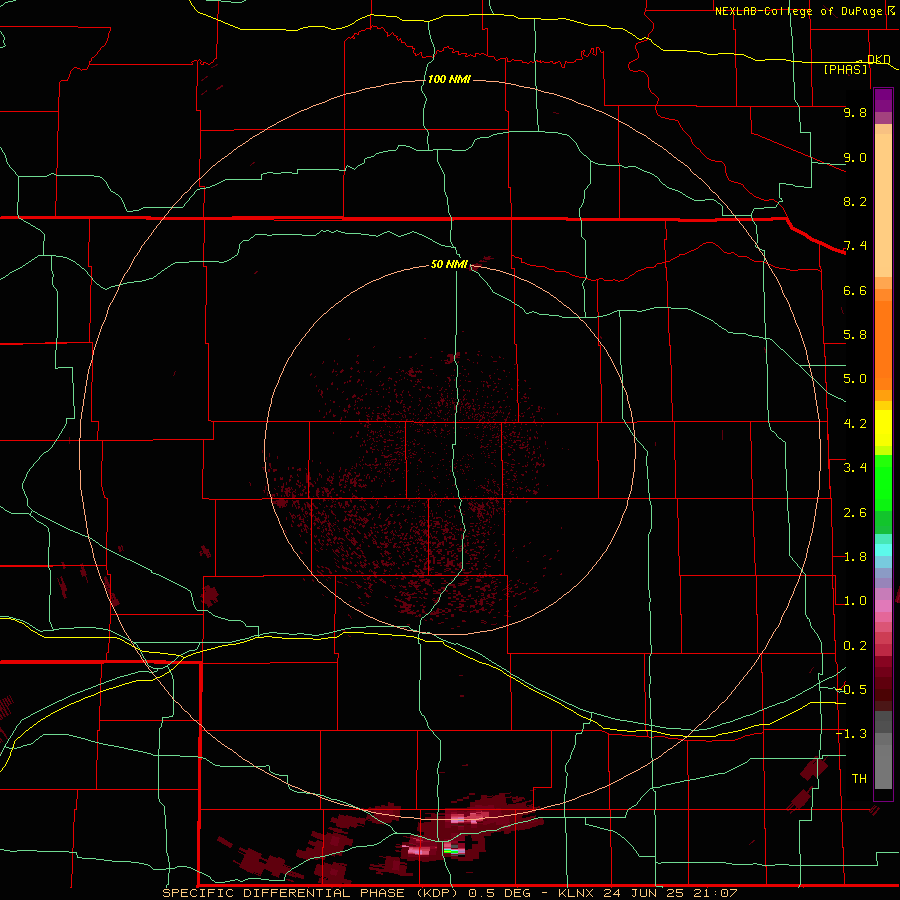Click the 'TH' threshold label on scale
Image resolution: width=900 pixels, height=900 pixels.
pyautogui.click(x=859, y=779)
